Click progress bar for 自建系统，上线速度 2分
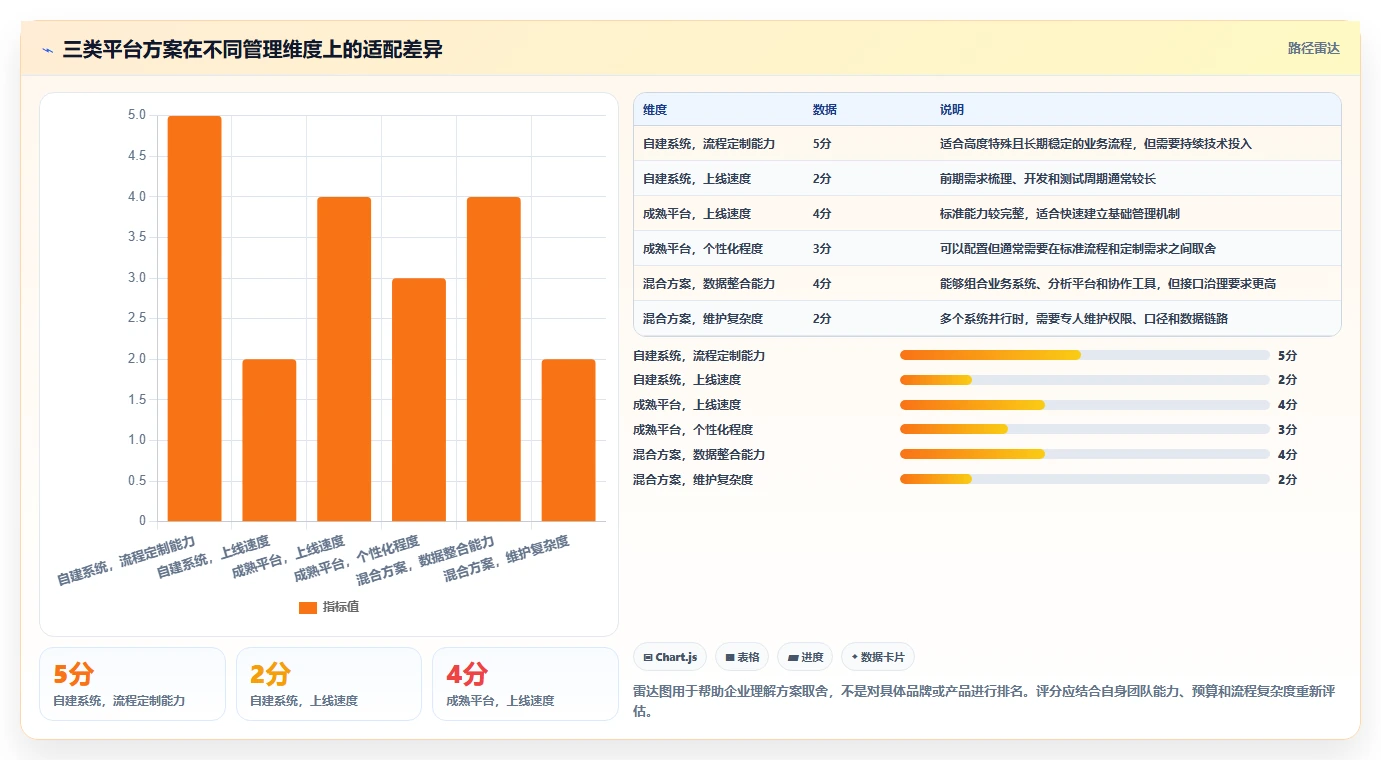The width and height of the screenshot is (1381, 760). [1085, 380]
